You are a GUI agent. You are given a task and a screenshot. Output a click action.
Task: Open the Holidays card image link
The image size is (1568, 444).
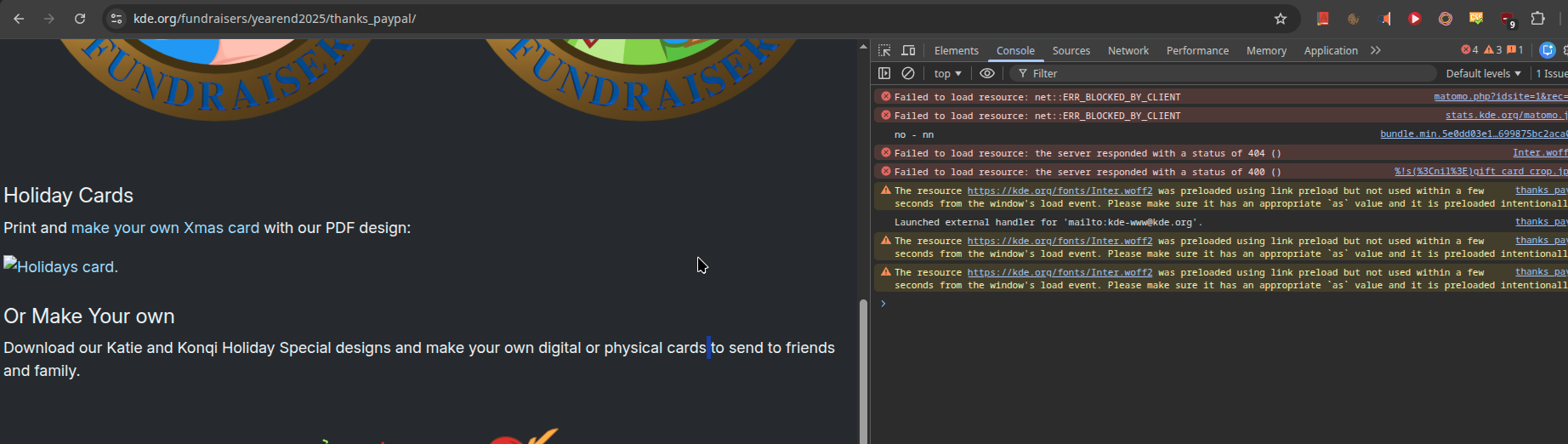(60, 266)
